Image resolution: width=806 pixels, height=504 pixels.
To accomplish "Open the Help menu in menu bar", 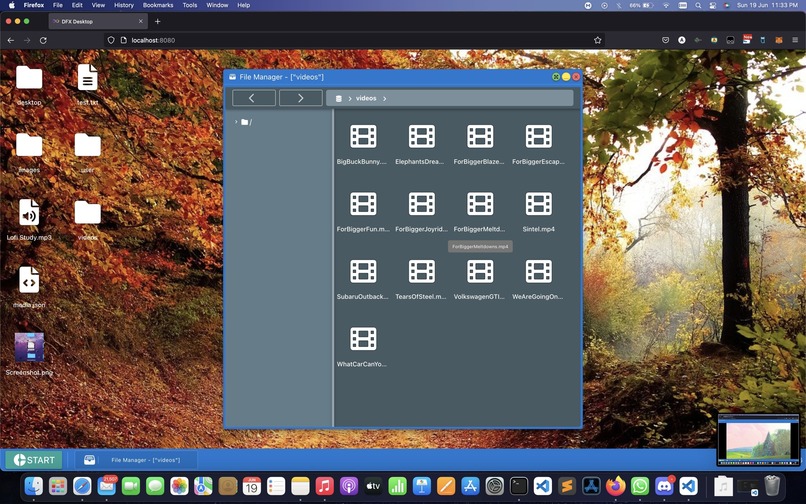I will coord(244,5).
